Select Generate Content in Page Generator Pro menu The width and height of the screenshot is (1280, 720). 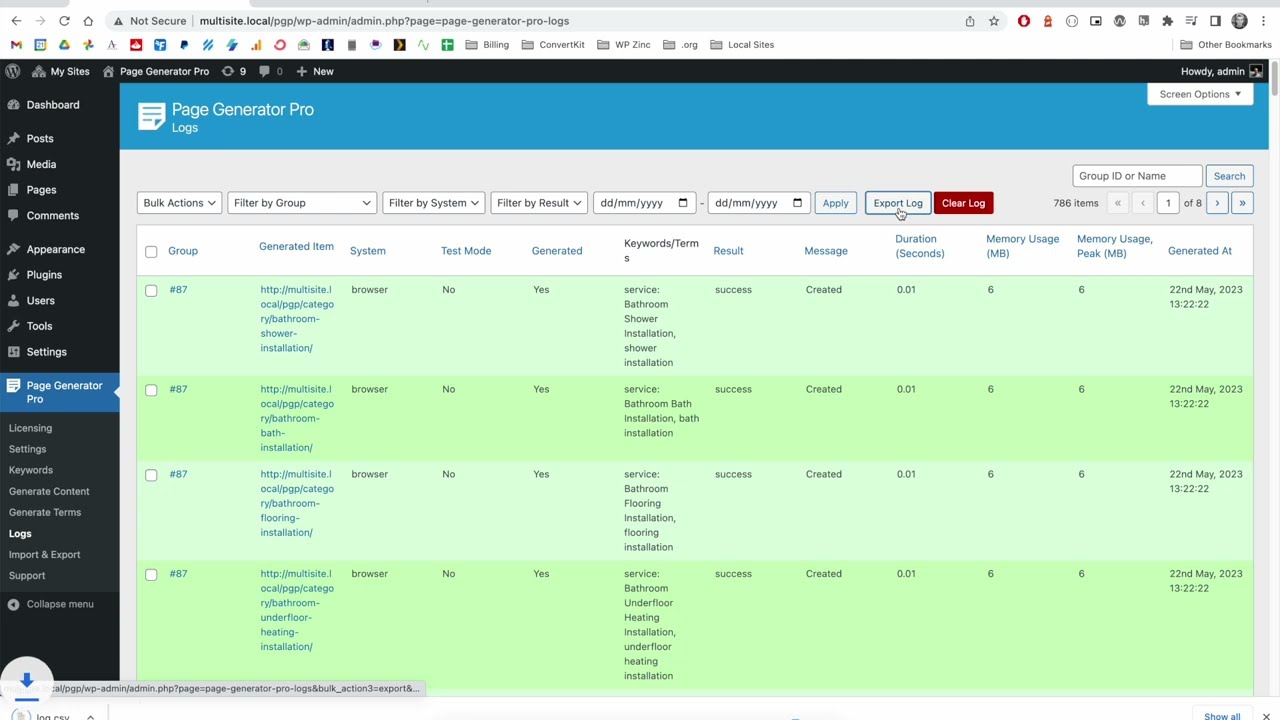tap(49, 491)
